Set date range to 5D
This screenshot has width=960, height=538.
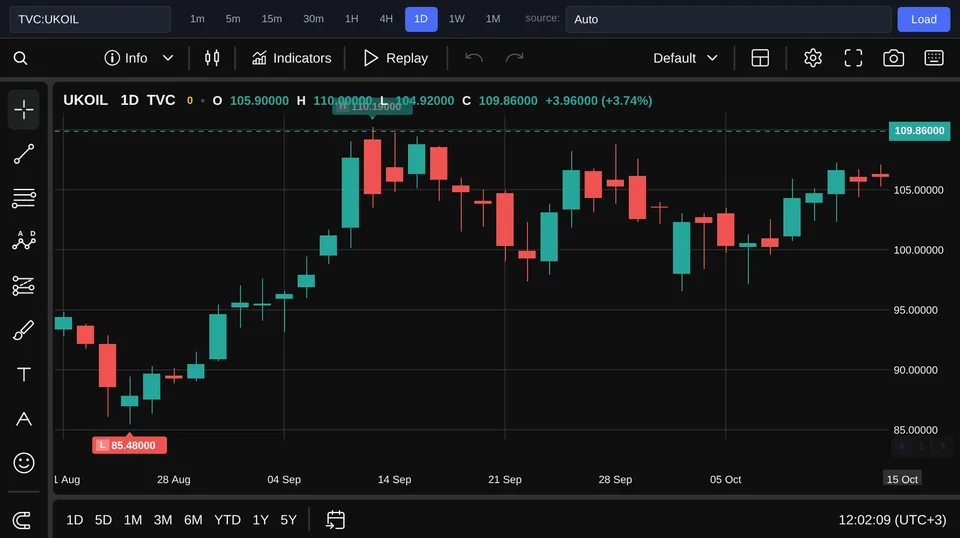(x=103, y=520)
